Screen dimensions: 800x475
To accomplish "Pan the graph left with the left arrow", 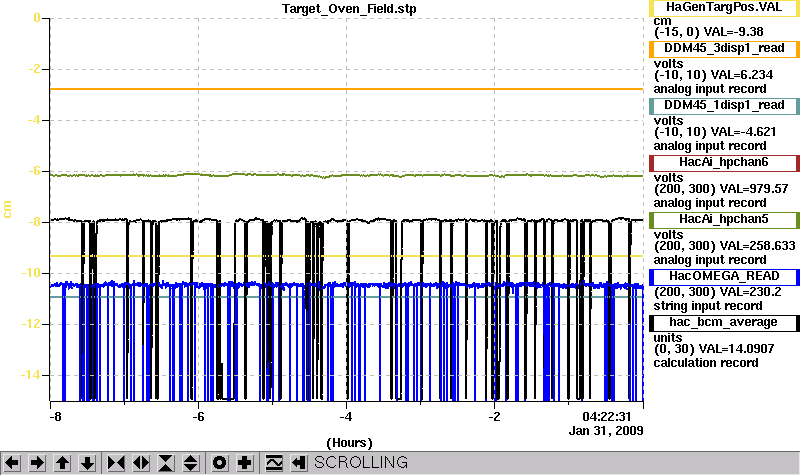I will [x=12, y=463].
